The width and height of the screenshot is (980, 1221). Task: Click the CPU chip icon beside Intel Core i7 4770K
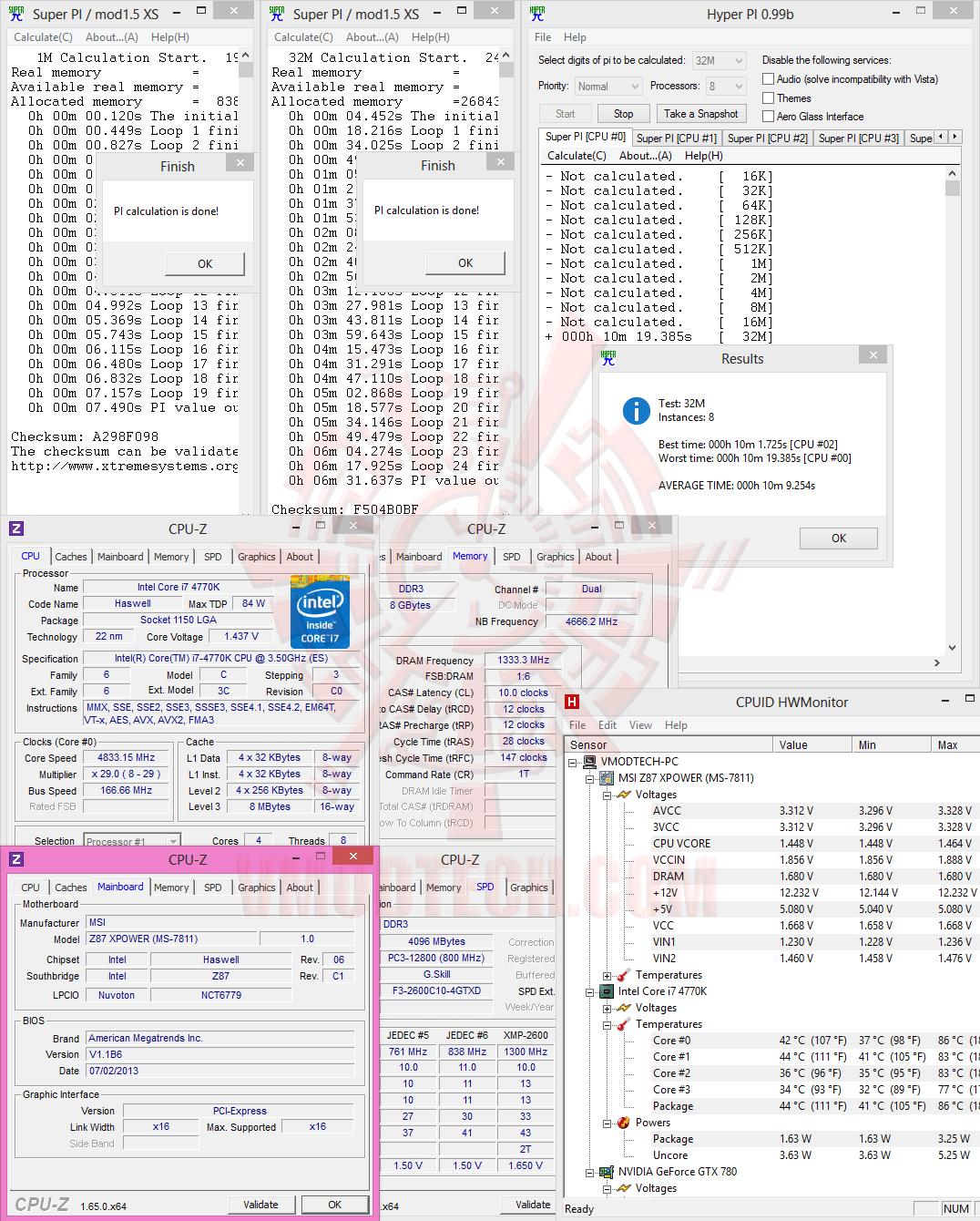607,991
